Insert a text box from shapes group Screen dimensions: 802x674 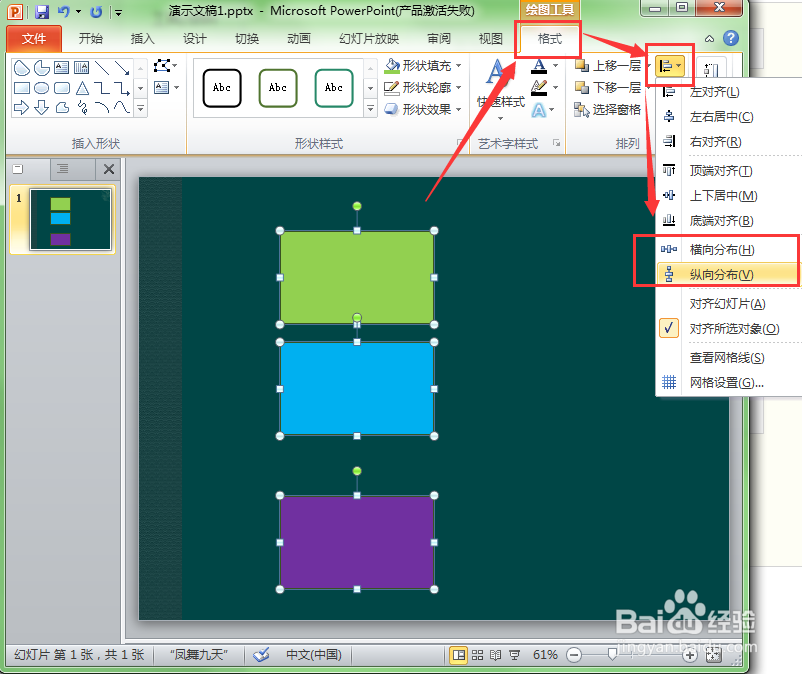(166, 87)
